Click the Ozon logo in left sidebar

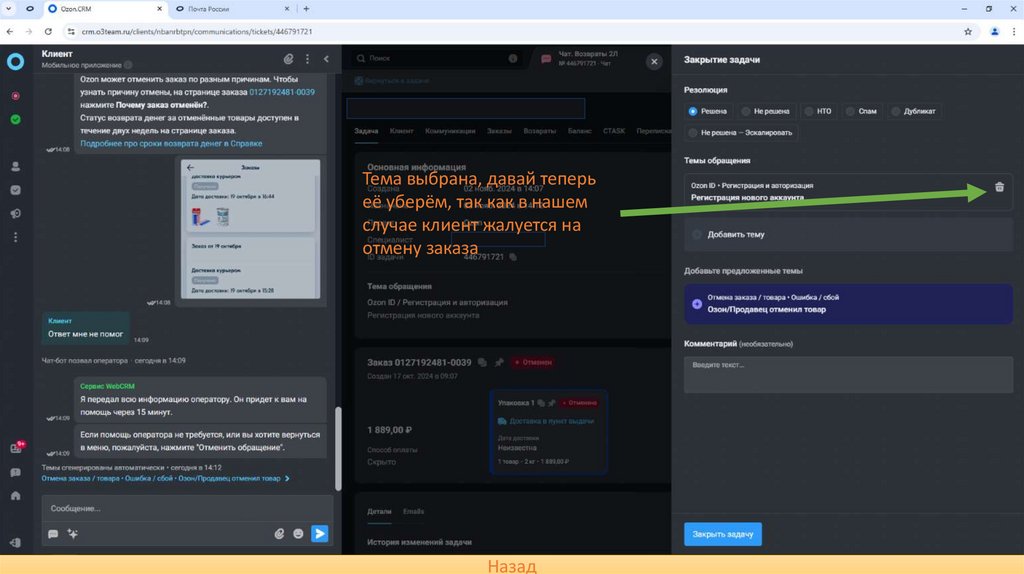point(16,61)
